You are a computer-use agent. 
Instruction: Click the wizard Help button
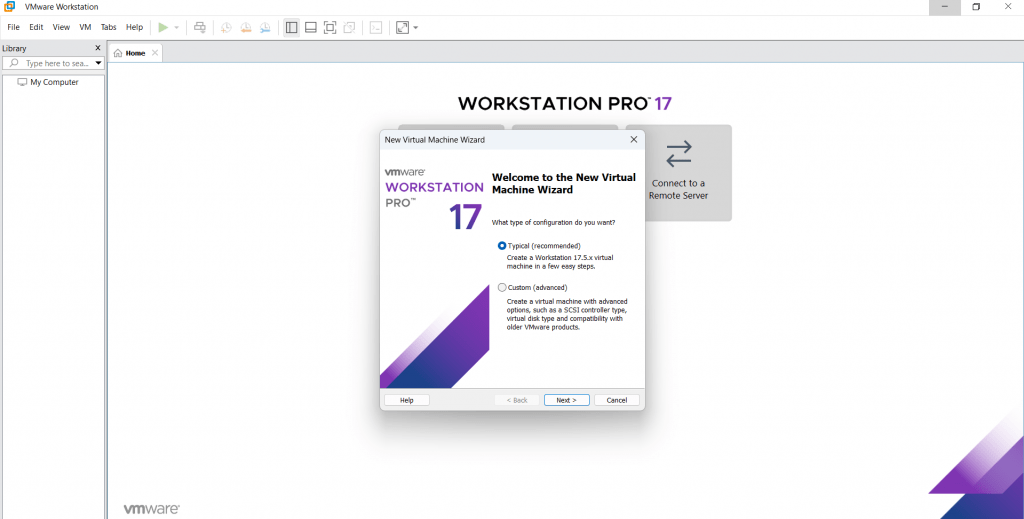tap(407, 400)
